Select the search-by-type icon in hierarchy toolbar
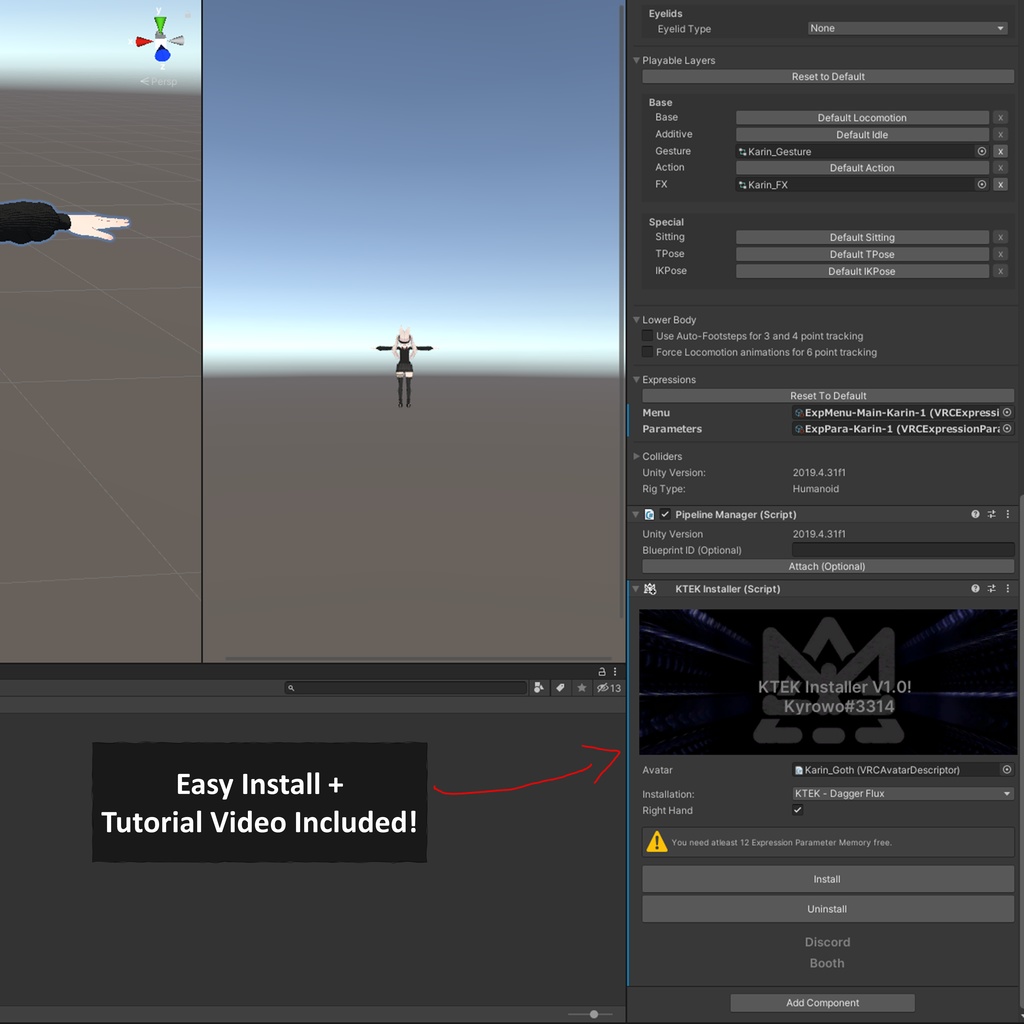 (540, 687)
